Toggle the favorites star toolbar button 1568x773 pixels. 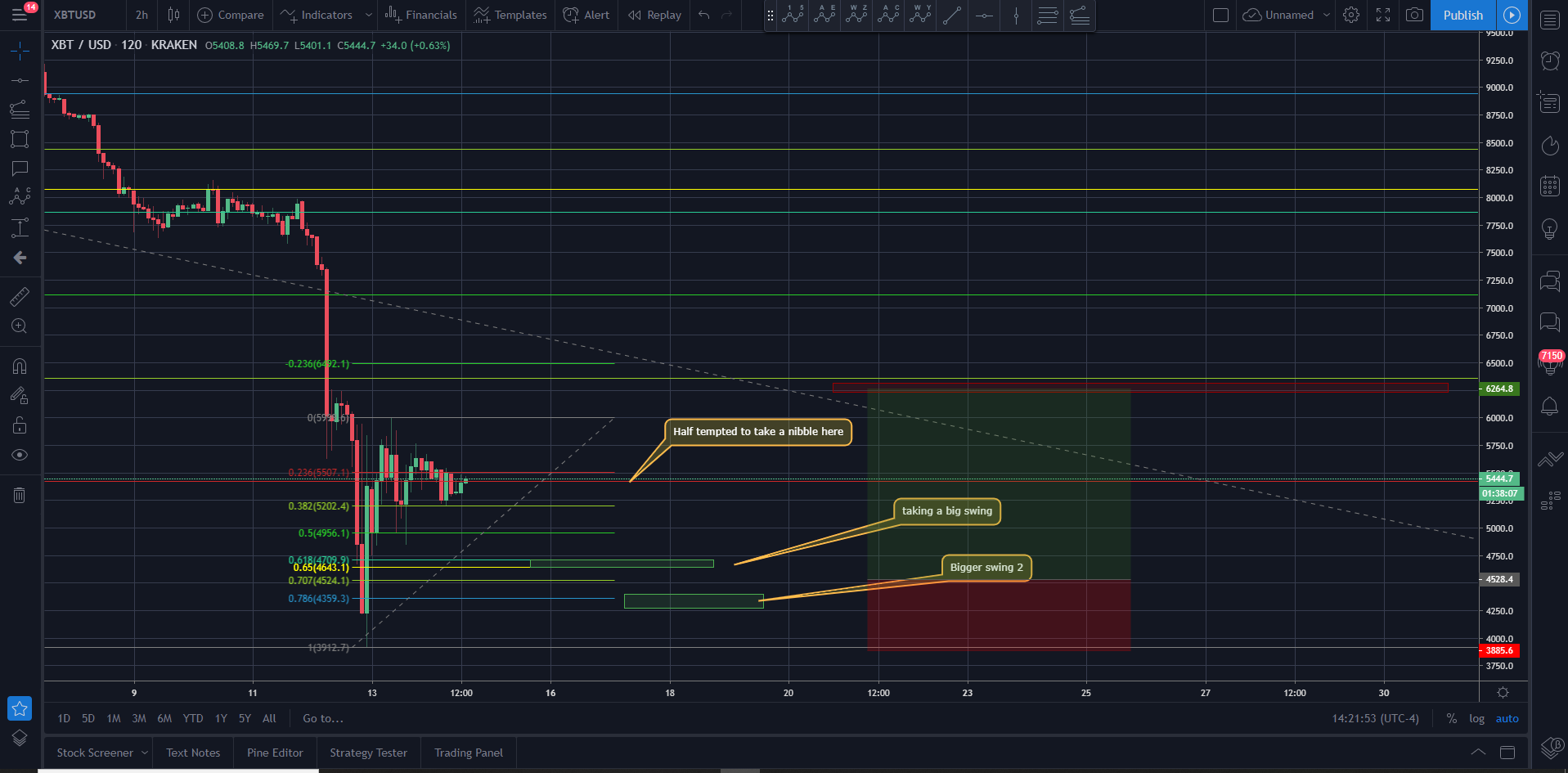click(x=20, y=708)
